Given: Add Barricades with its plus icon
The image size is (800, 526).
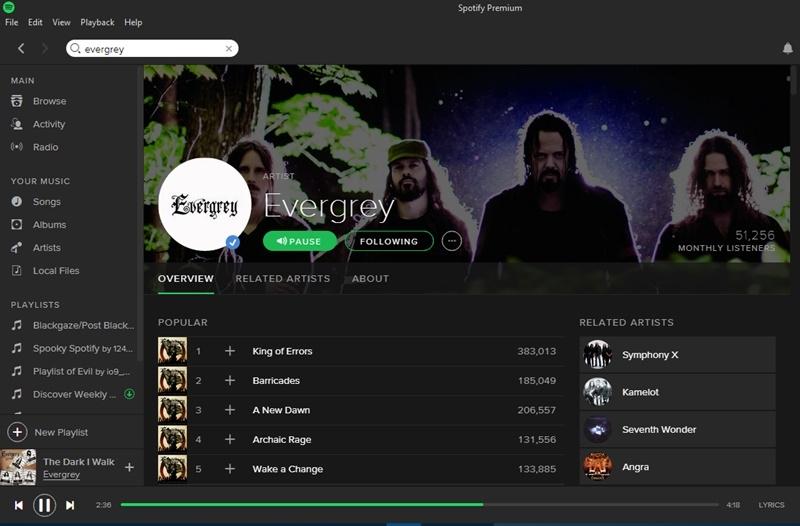Looking at the screenshot, I should (x=230, y=381).
